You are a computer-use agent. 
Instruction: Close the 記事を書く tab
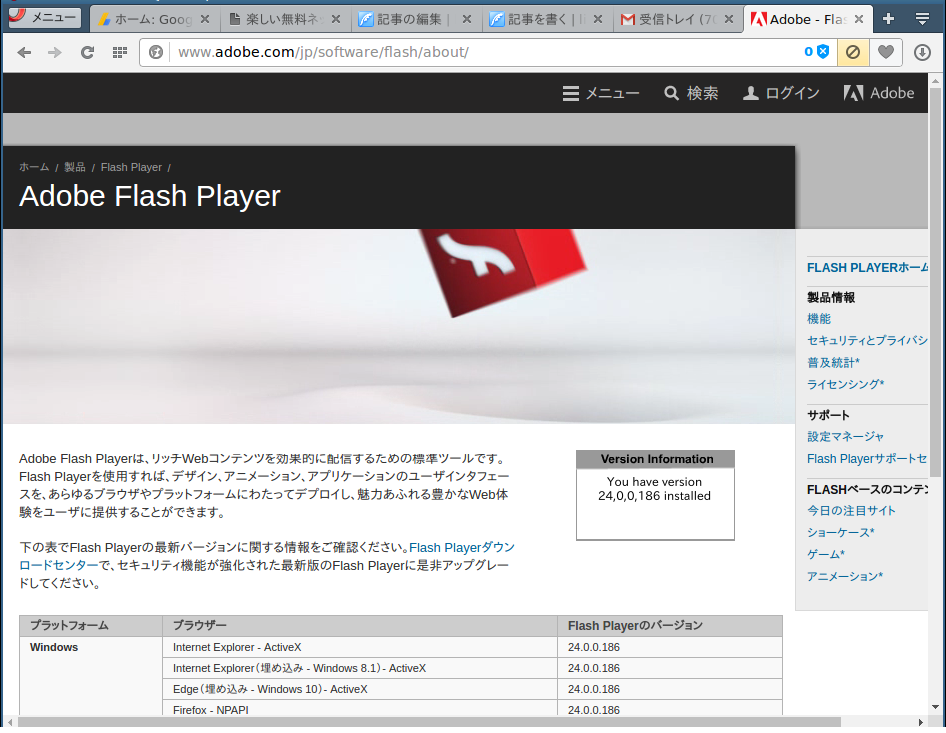[597, 19]
